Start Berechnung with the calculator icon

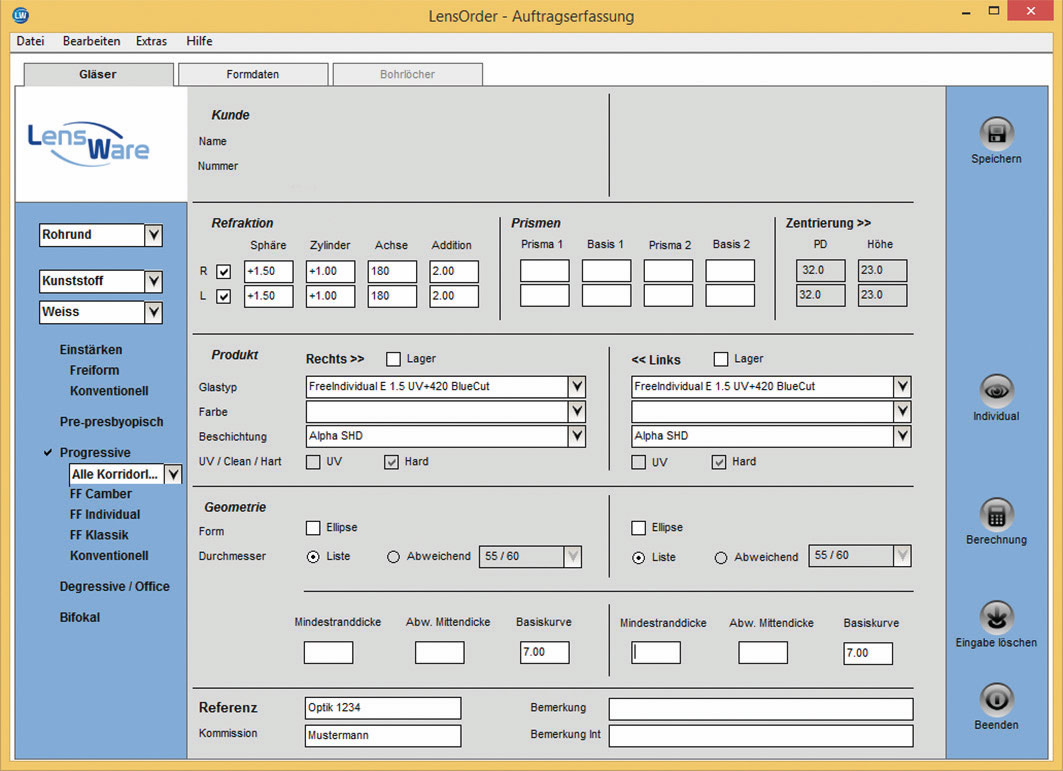[996, 515]
